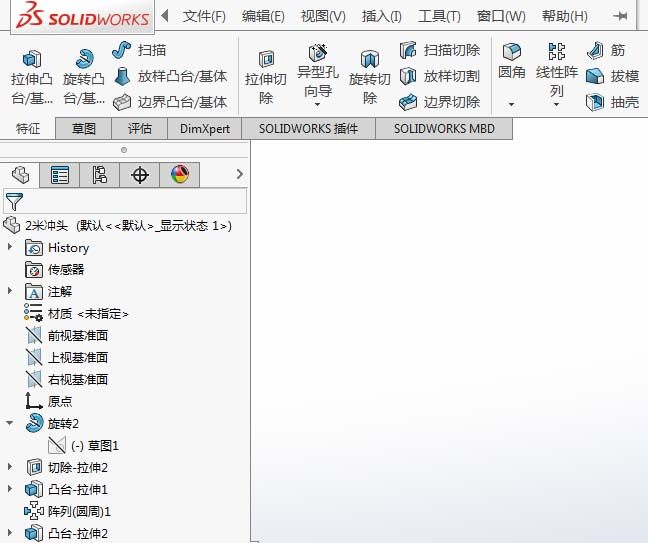Expand the 切除-拉伸2 feature node
This screenshot has height=543, width=648.
tap(10, 467)
